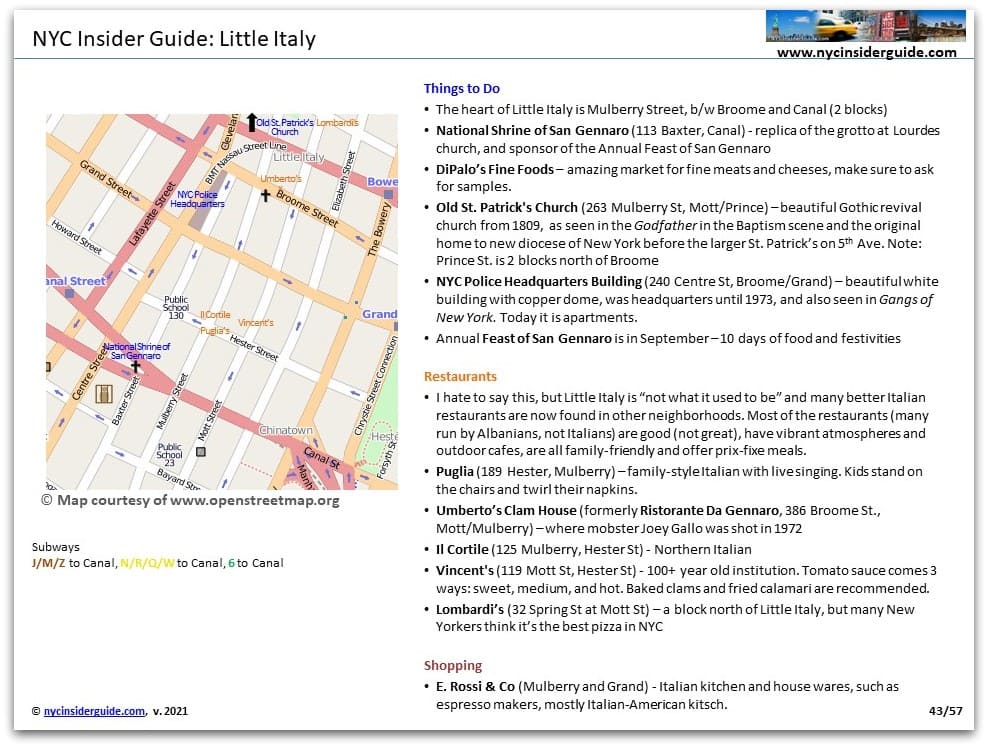Image resolution: width=988 pixels, height=748 pixels.
Task: Click the nycinsiderguide.com footer link
Action: (95, 711)
